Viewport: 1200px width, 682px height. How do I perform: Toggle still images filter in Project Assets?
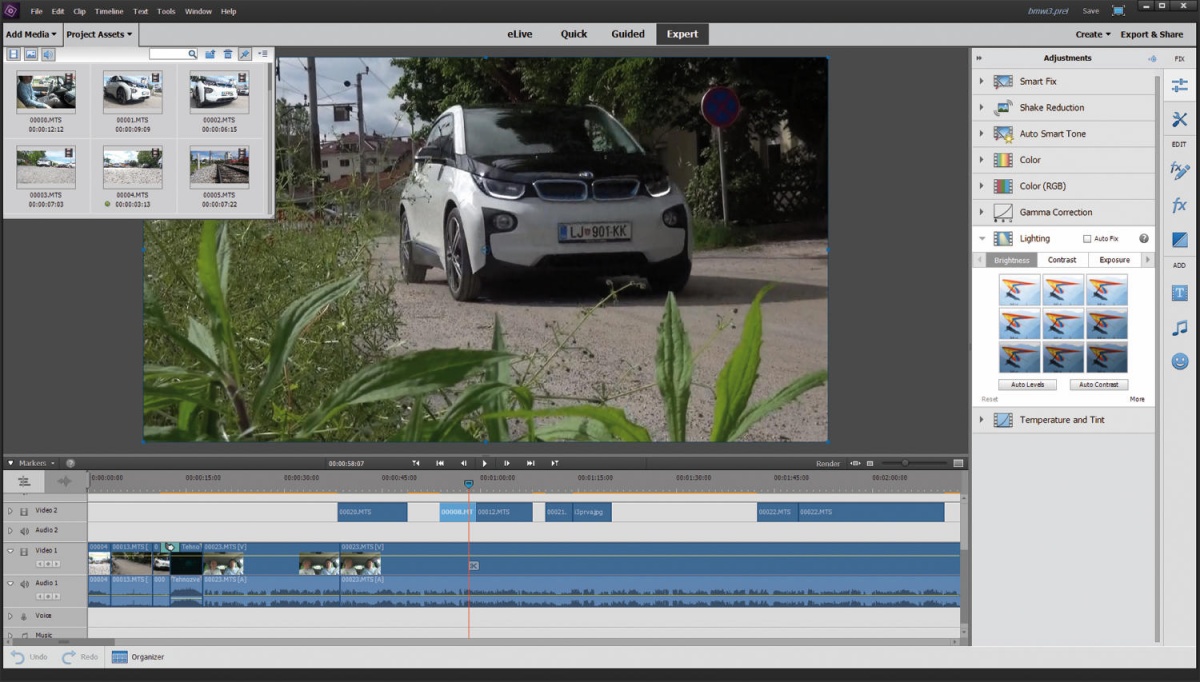[x=31, y=53]
